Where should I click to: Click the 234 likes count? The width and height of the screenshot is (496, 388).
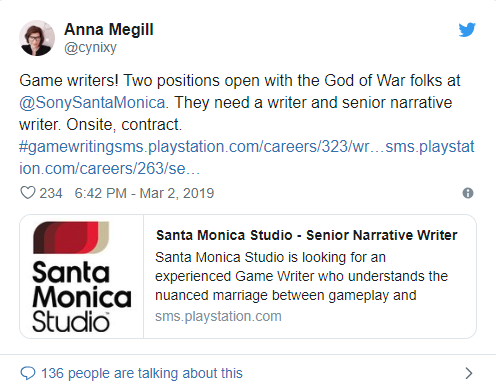[x=51, y=193]
